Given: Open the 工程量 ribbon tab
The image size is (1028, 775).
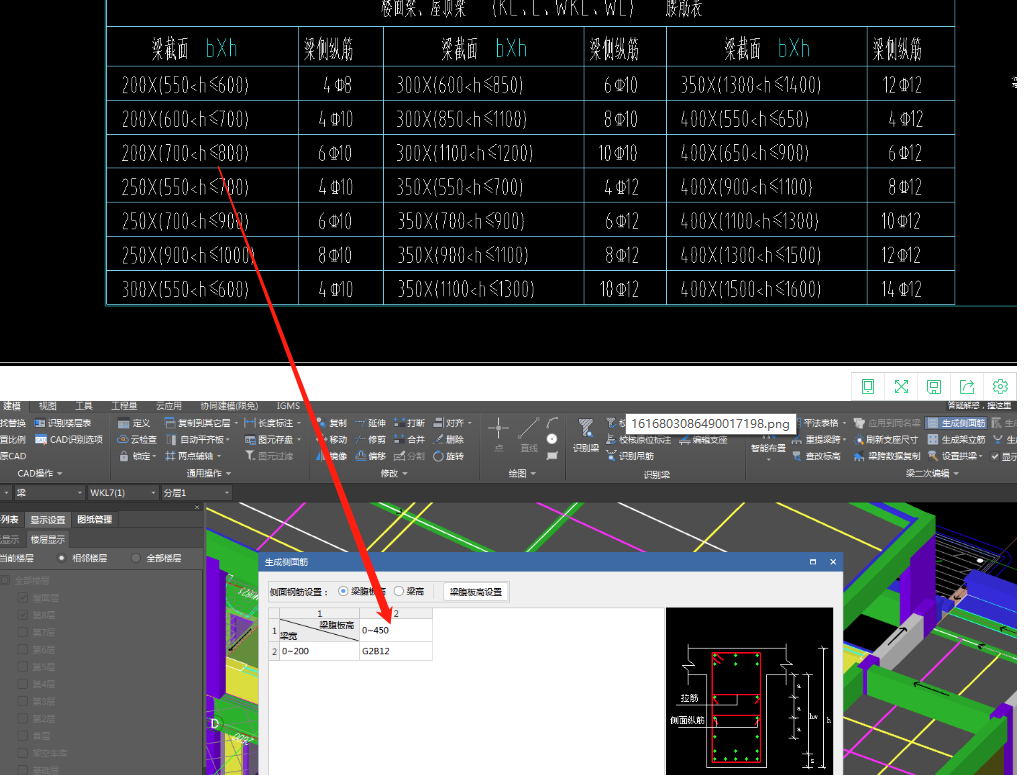Looking at the screenshot, I should 125,406.
